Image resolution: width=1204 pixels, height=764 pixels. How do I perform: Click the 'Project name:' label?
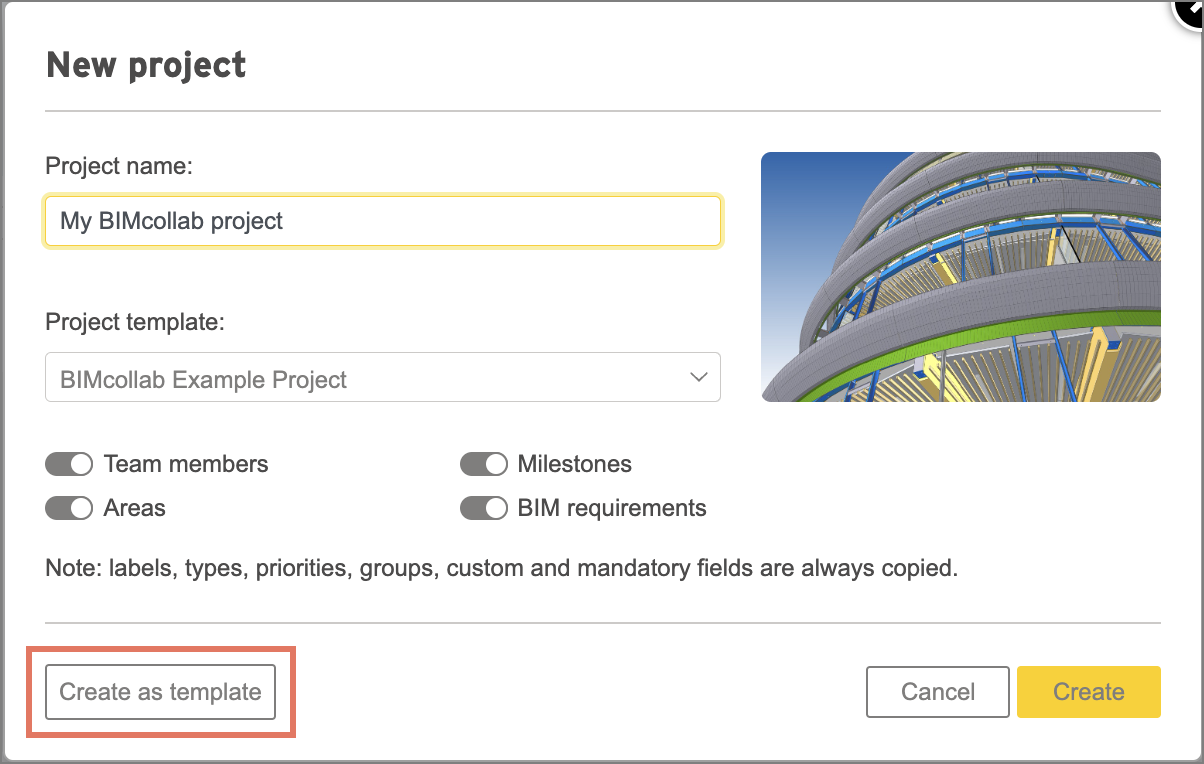119,166
